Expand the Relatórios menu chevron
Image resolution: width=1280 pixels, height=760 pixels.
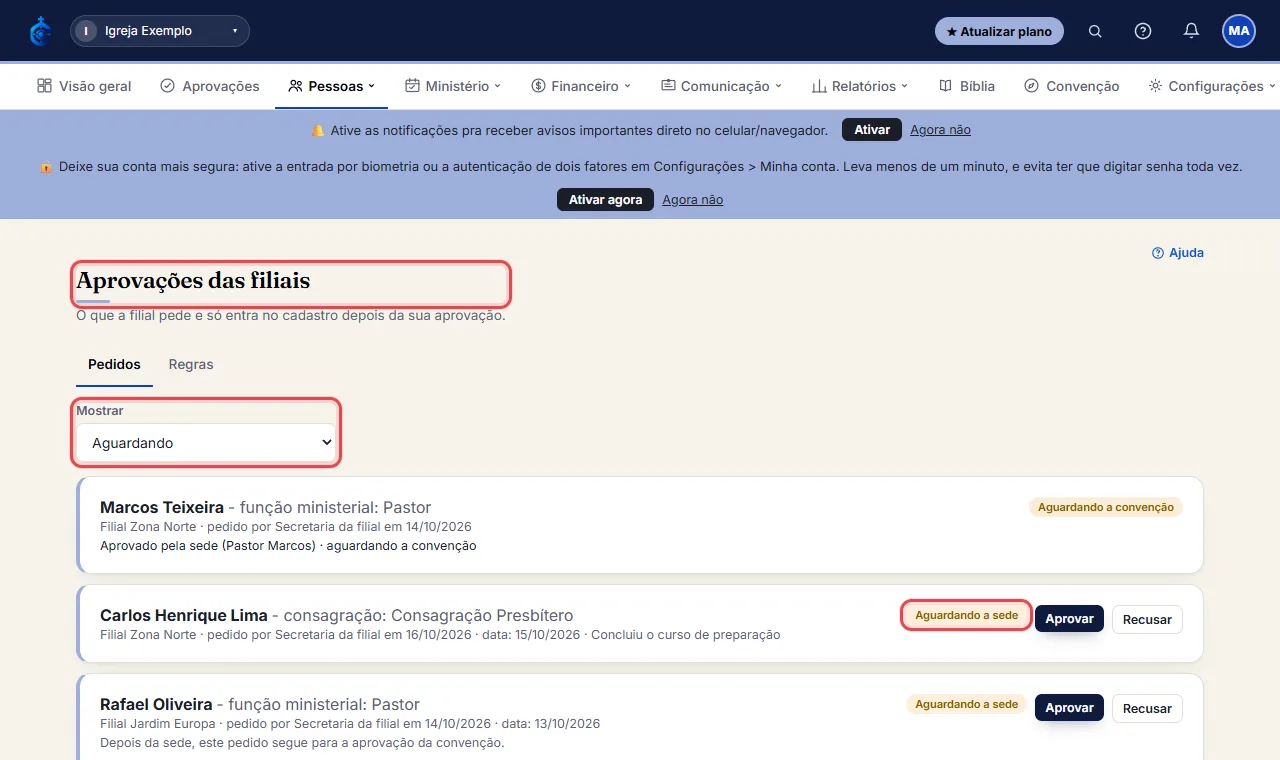pos(904,86)
